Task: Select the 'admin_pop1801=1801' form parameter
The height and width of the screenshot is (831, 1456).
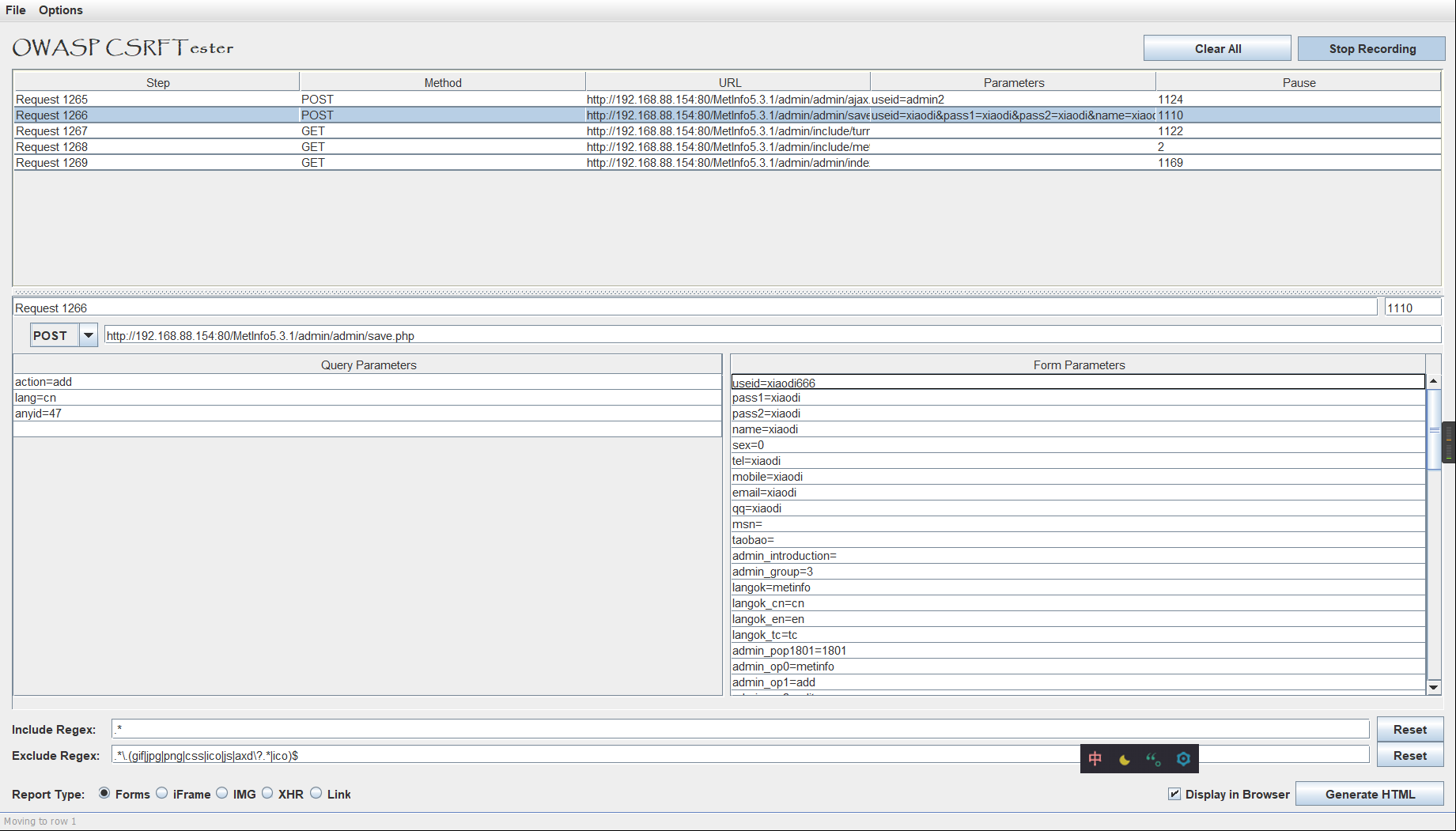Action: pyautogui.click(x=1078, y=651)
